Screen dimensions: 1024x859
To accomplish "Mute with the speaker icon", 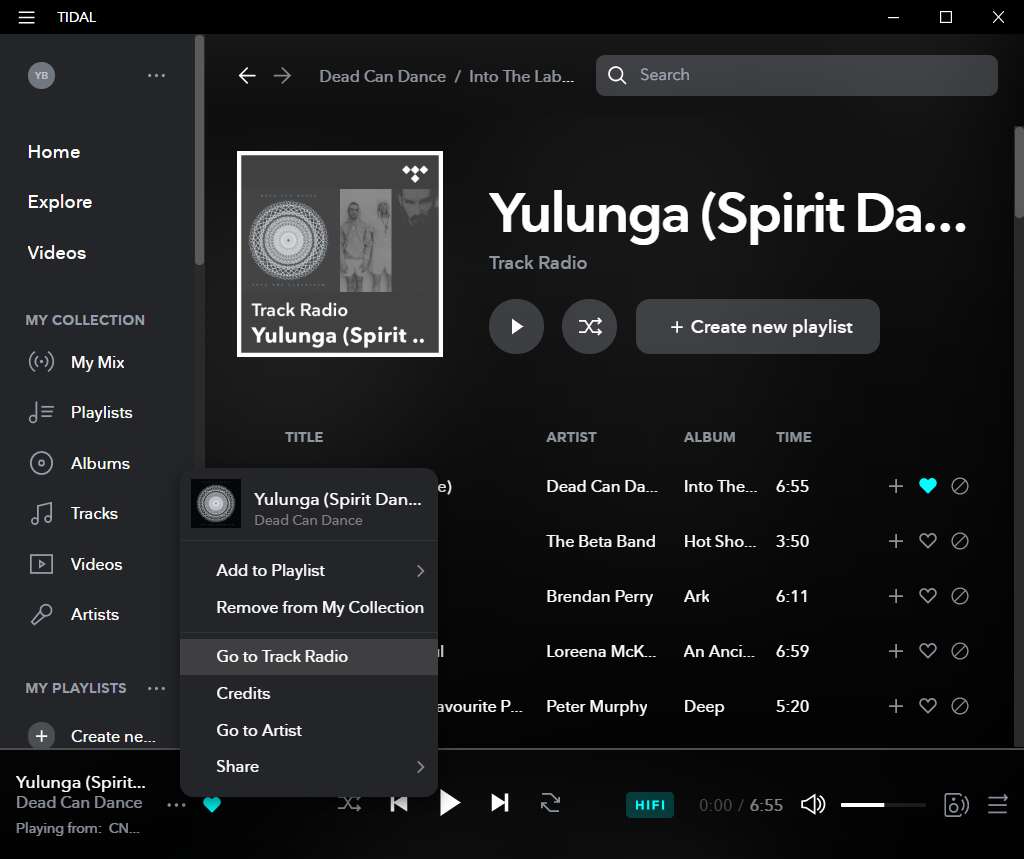I will [x=813, y=805].
